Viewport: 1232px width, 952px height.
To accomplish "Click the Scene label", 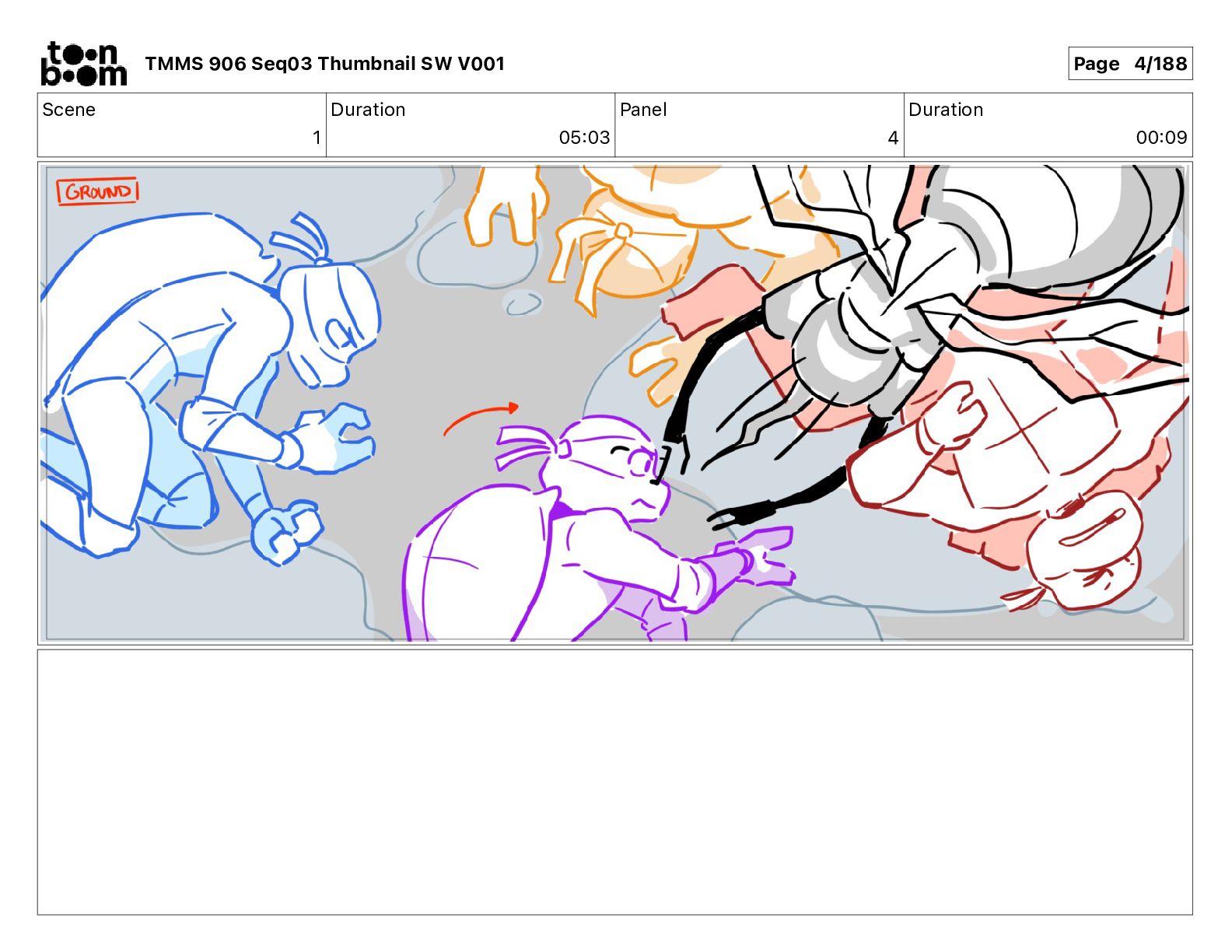I will tap(68, 110).
